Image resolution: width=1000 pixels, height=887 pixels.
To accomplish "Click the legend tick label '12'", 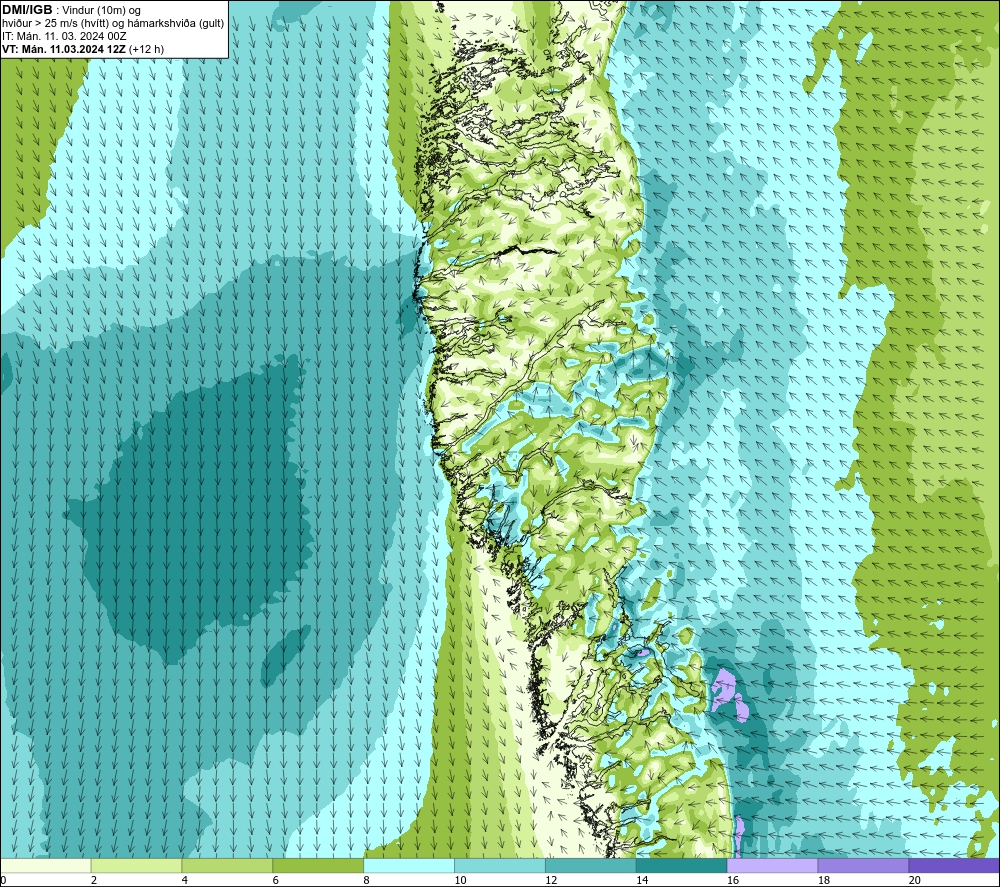I will click(x=551, y=880).
